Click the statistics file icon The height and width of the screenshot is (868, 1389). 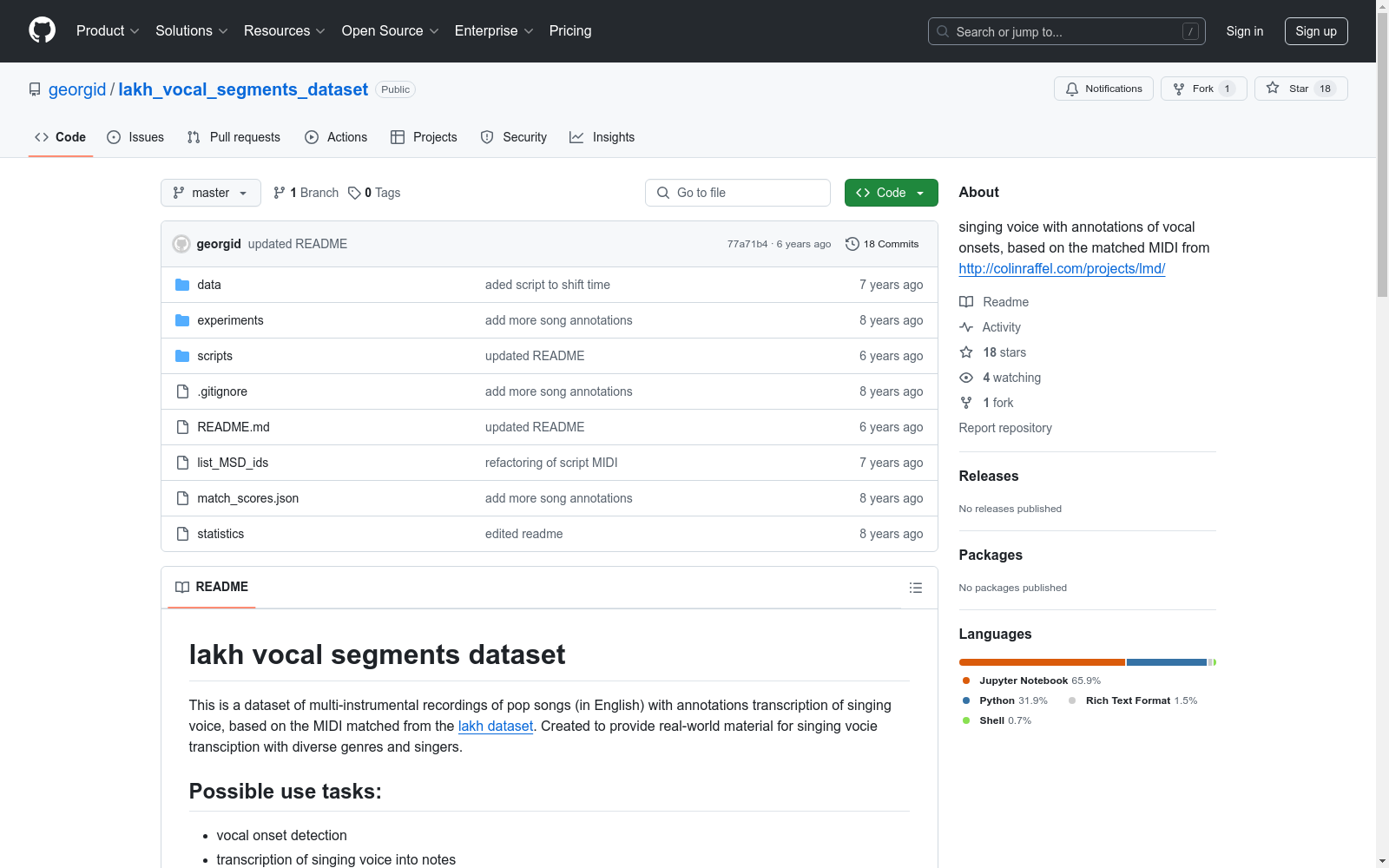182,534
